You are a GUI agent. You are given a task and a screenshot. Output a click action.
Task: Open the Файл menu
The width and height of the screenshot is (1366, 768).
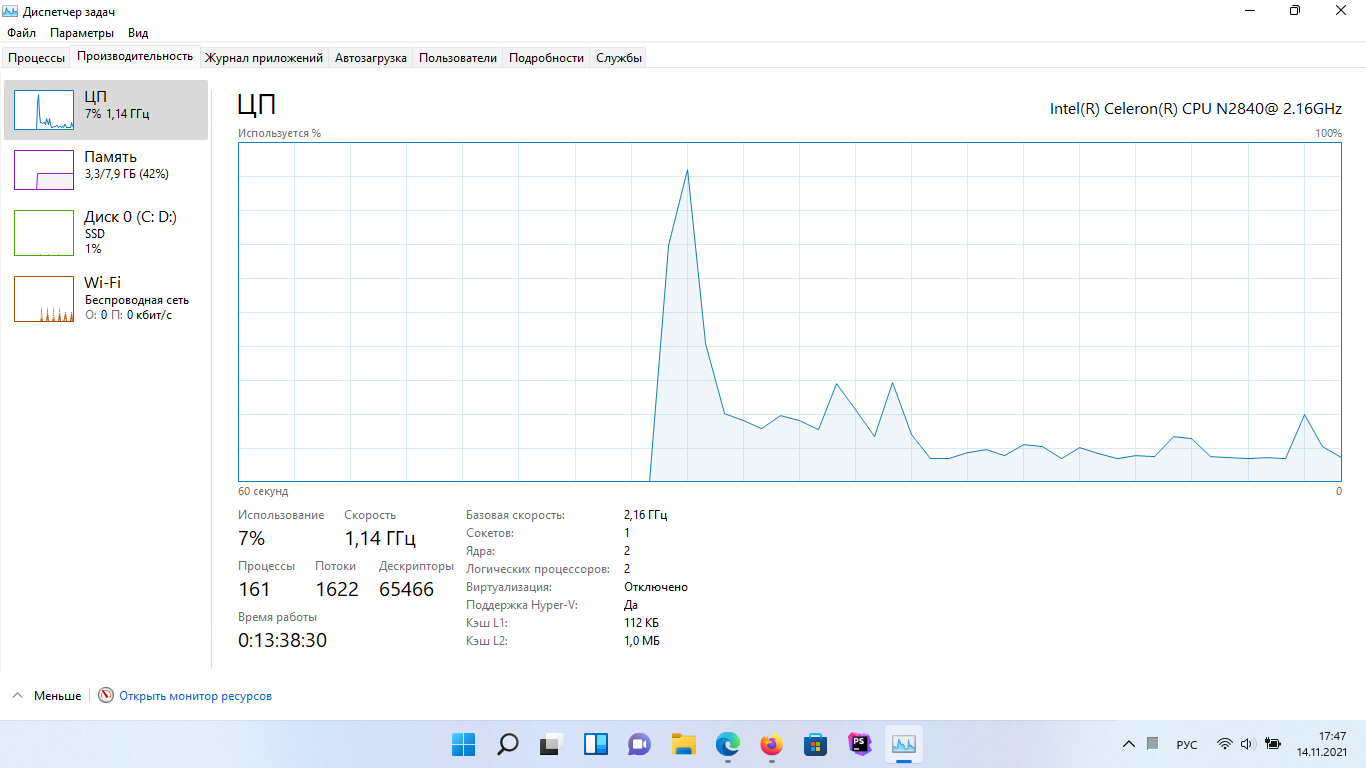coord(21,33)
